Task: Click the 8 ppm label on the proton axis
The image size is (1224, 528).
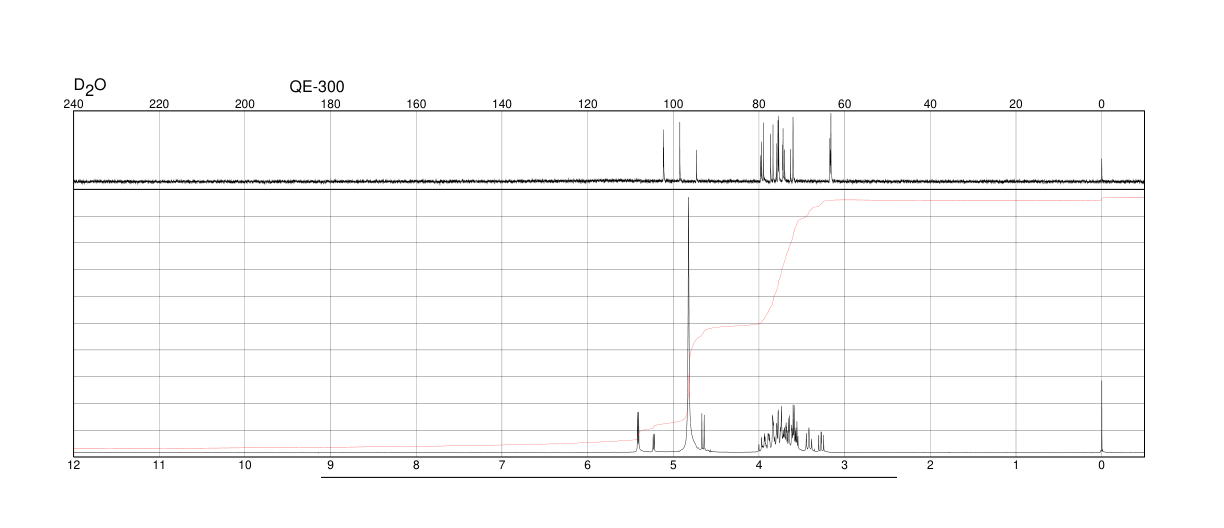Action: [x=416, y=466]
